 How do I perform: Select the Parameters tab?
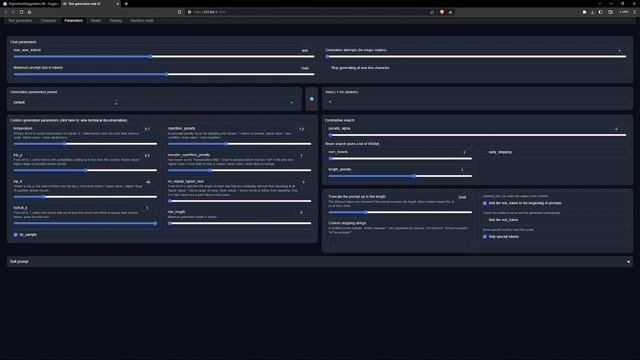pyautogui.click(x=73, y=20)
